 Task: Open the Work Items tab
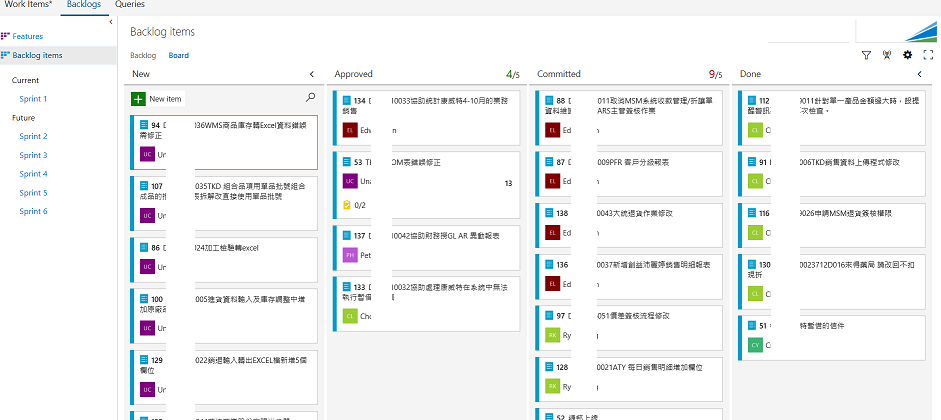click(29, 5)
